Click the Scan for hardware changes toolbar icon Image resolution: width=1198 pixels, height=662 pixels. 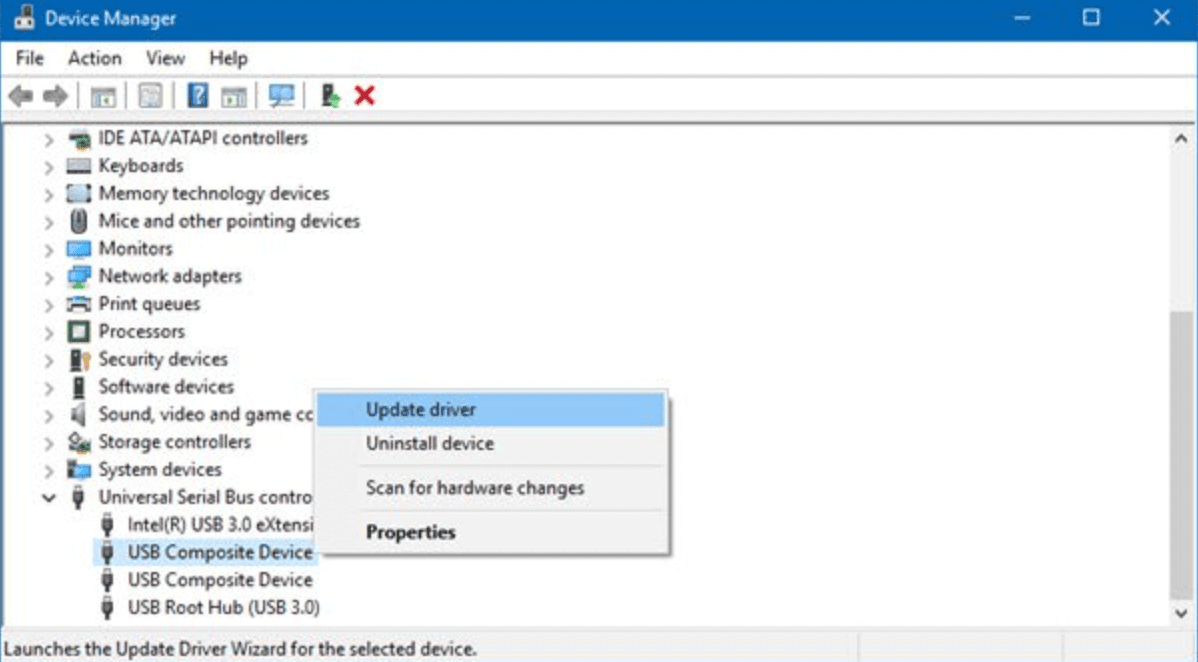point(280,95)
